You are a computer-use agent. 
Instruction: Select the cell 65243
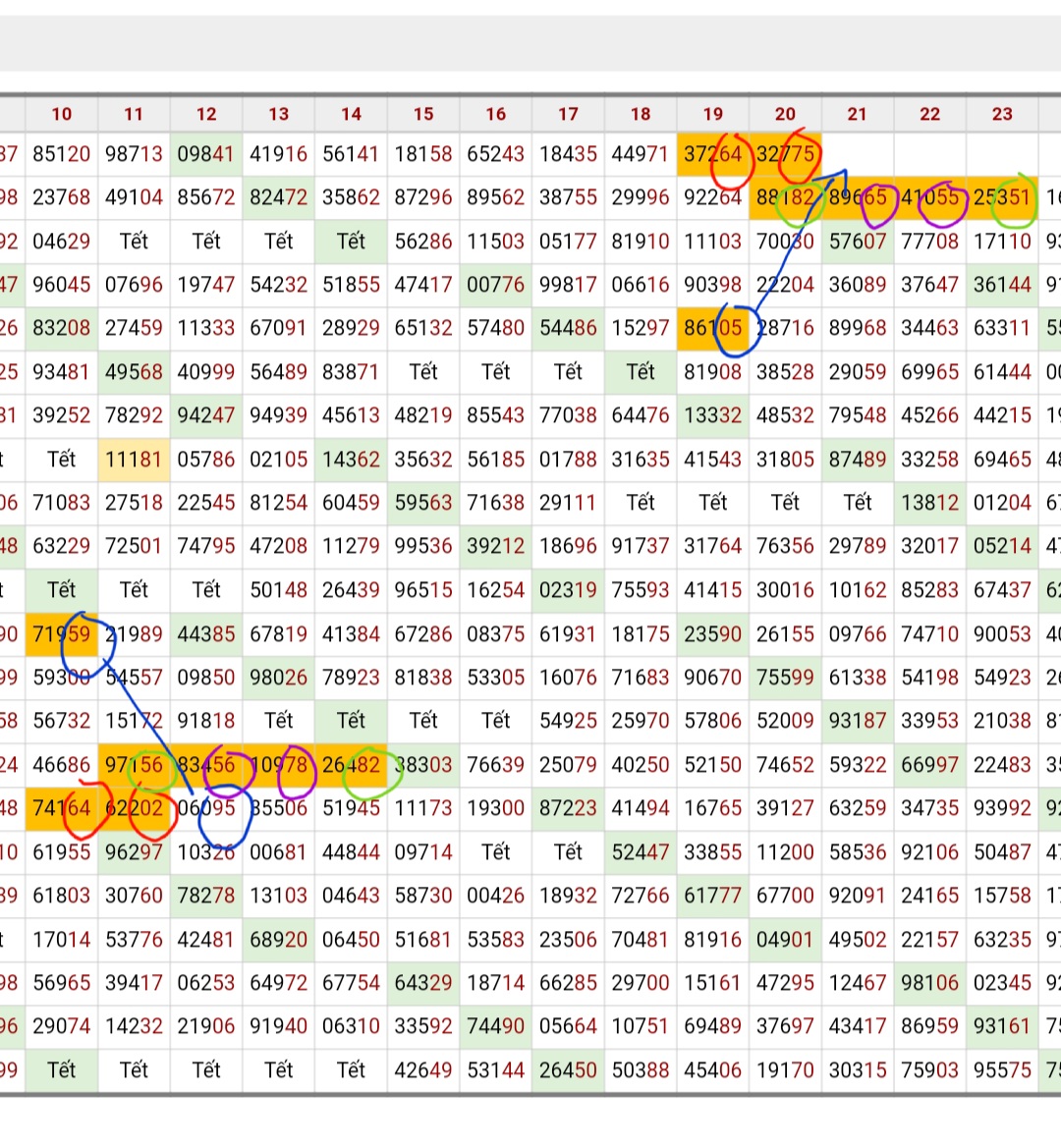coord(496,154)
